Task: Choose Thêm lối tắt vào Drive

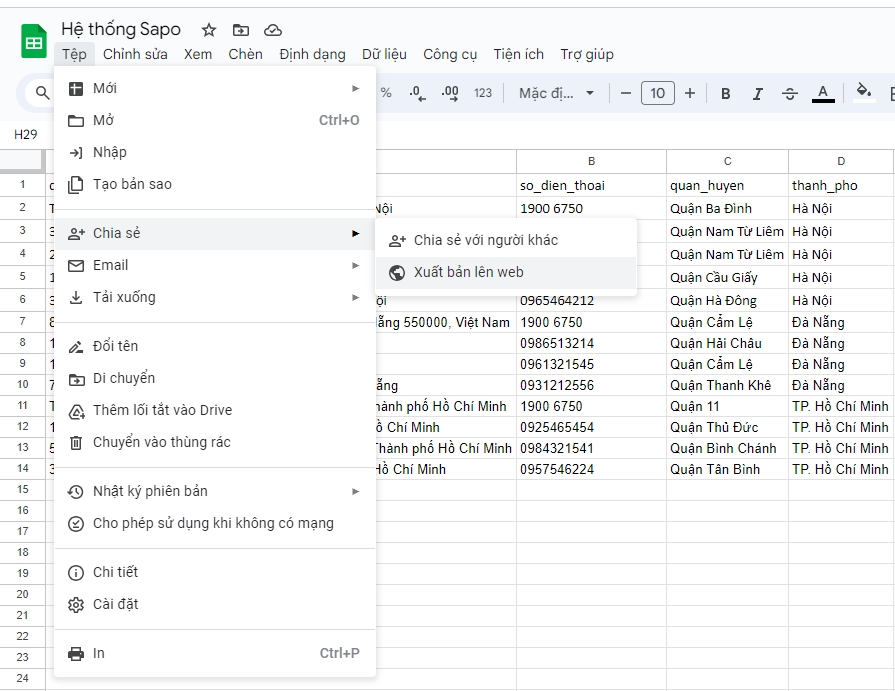Action: point(215,410)
